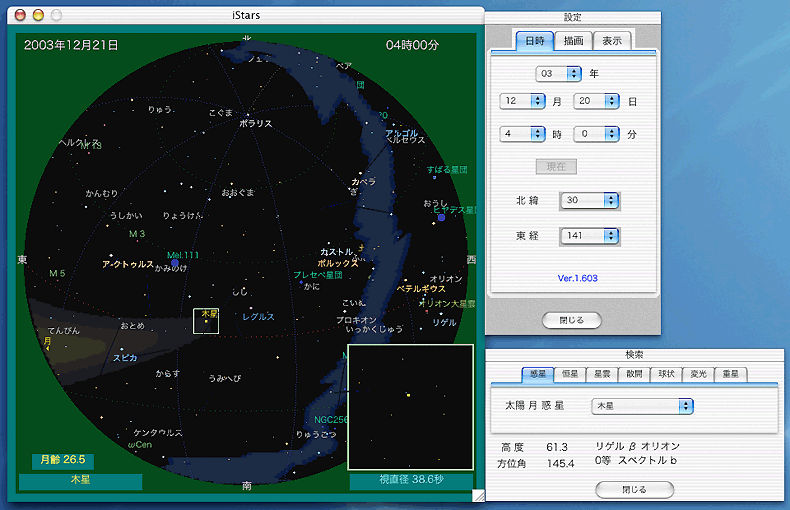The image size is (790, 510).
Task: Click the オリオン大星雲 nebula label
Action: [x=448, y=304]
